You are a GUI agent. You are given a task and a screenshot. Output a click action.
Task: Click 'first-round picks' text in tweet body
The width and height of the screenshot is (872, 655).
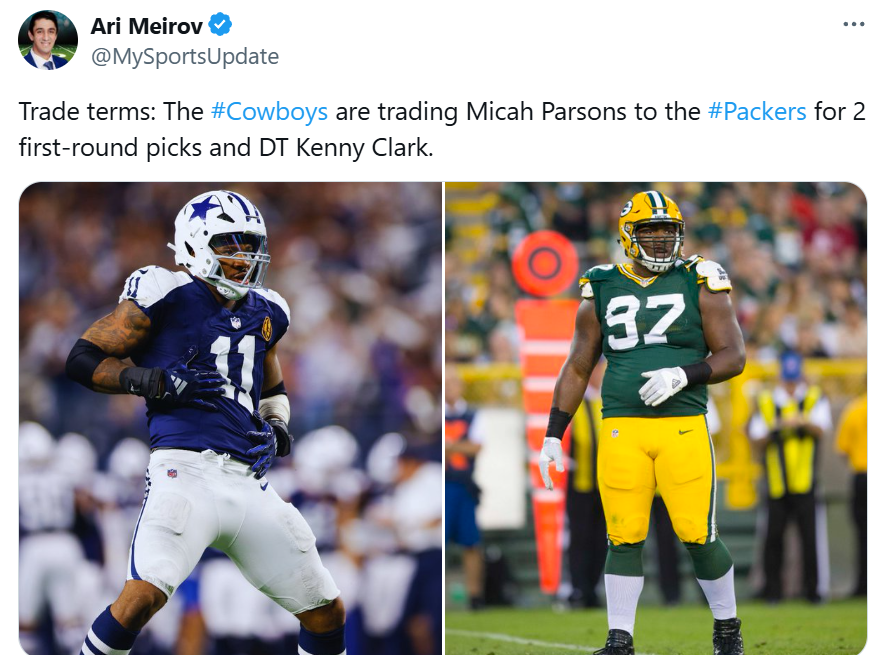coord(135,148)
